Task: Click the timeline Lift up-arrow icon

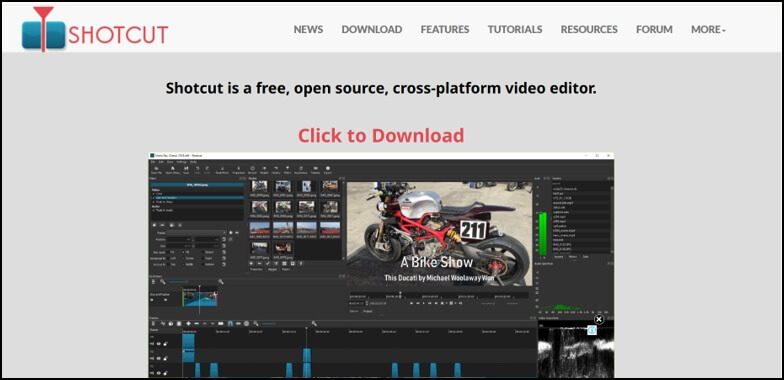Action: point(204,324)
